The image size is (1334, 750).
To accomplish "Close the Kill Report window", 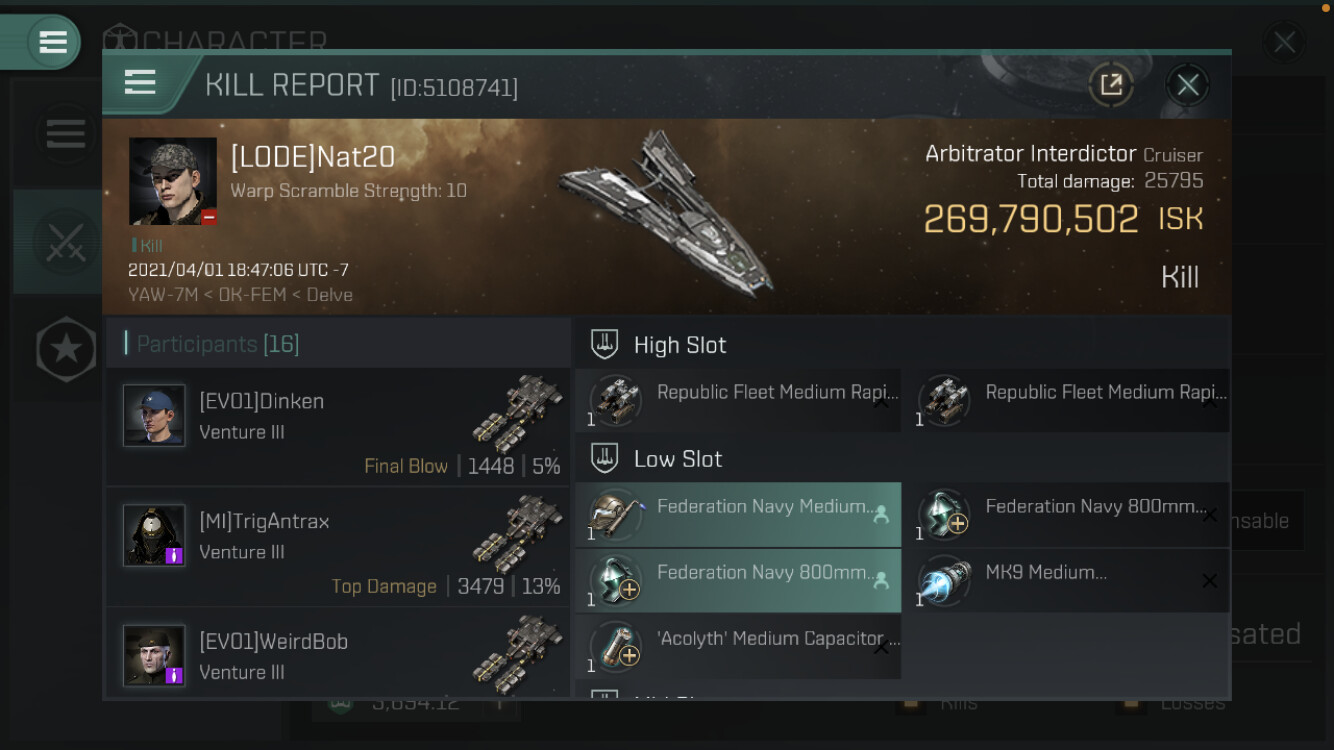I will [x=1188, y=85].
